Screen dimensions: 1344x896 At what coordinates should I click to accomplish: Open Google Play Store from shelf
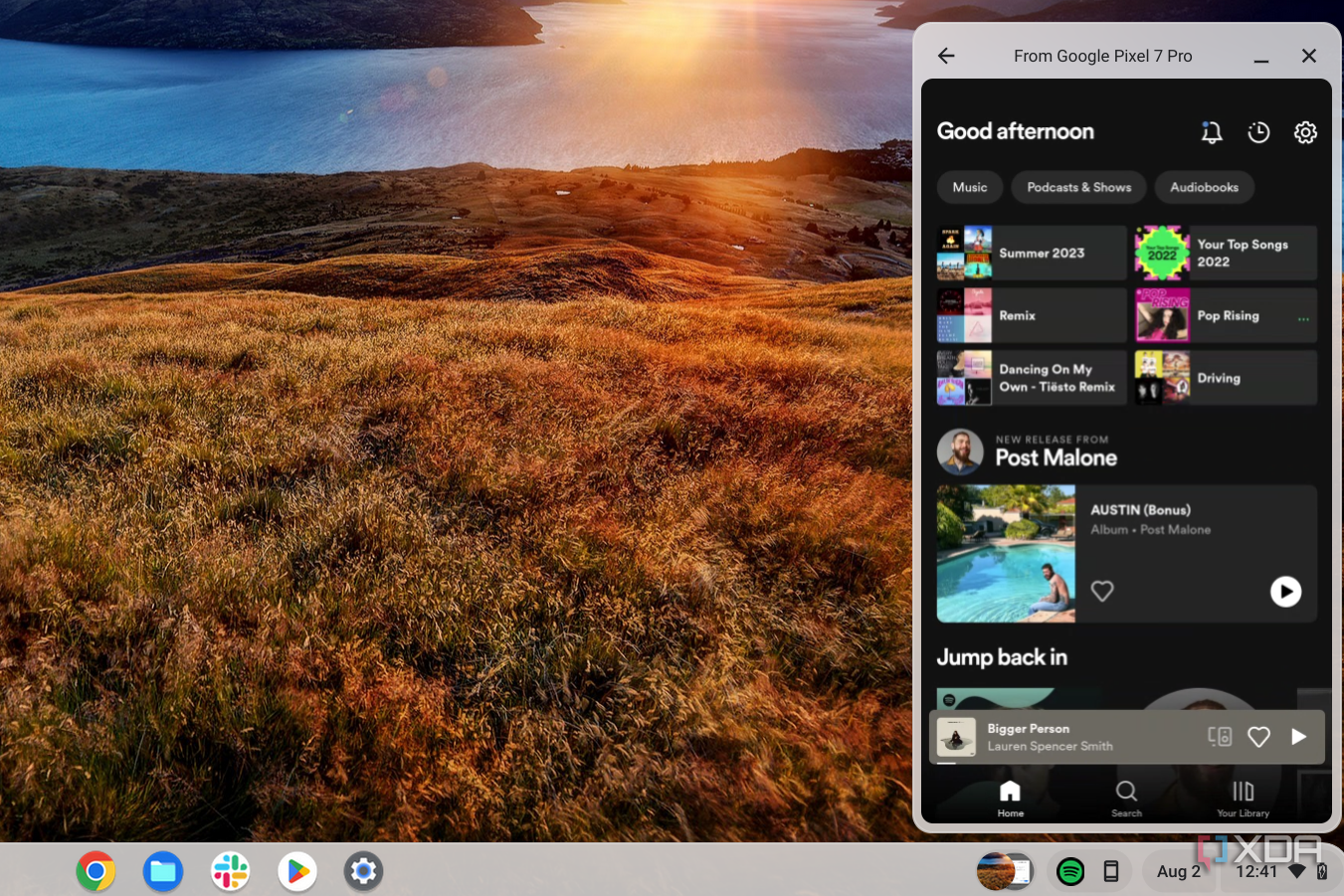coord(296,871)
